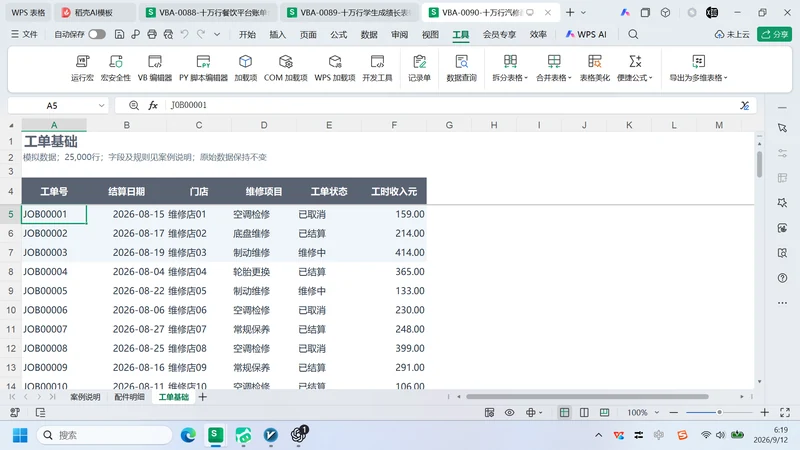Show hidden system tray icons chevron

598,435
